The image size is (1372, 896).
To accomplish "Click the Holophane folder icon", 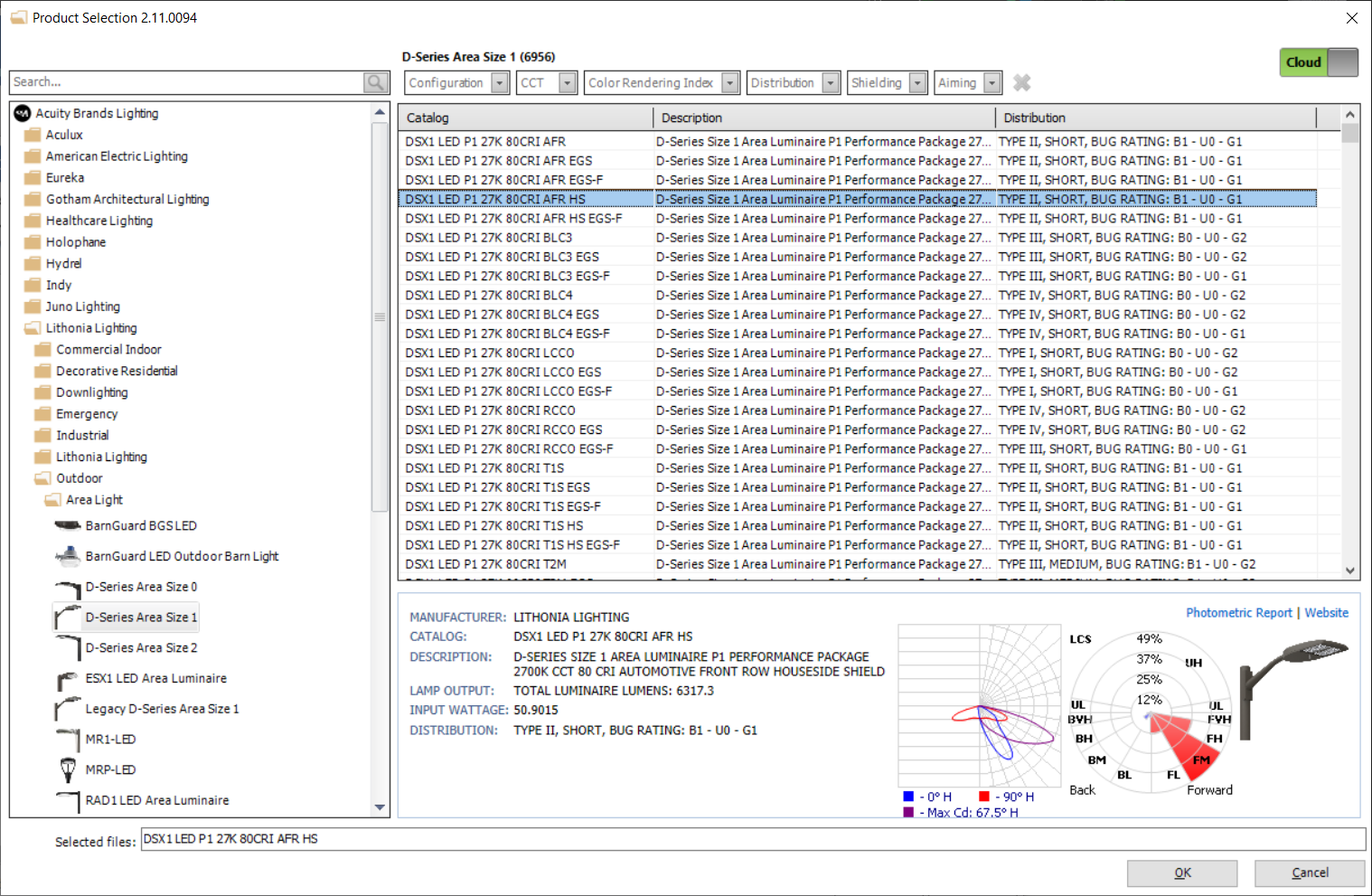I will pos(33,242).
